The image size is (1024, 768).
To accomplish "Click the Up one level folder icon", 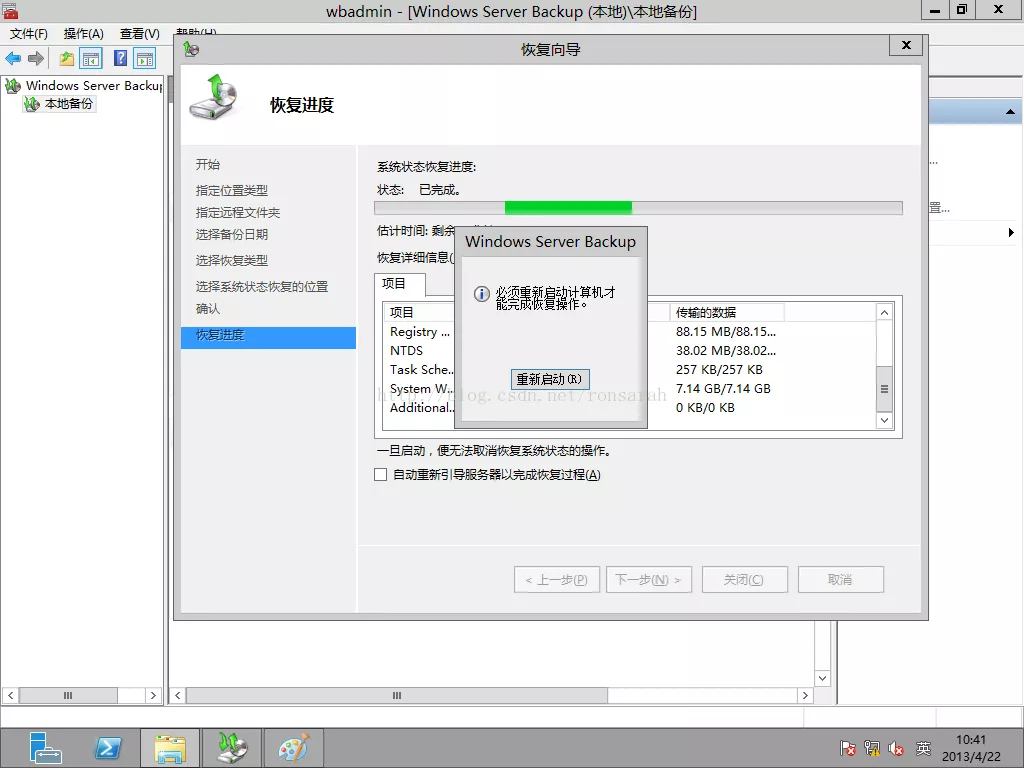I will tap(66, 59).
